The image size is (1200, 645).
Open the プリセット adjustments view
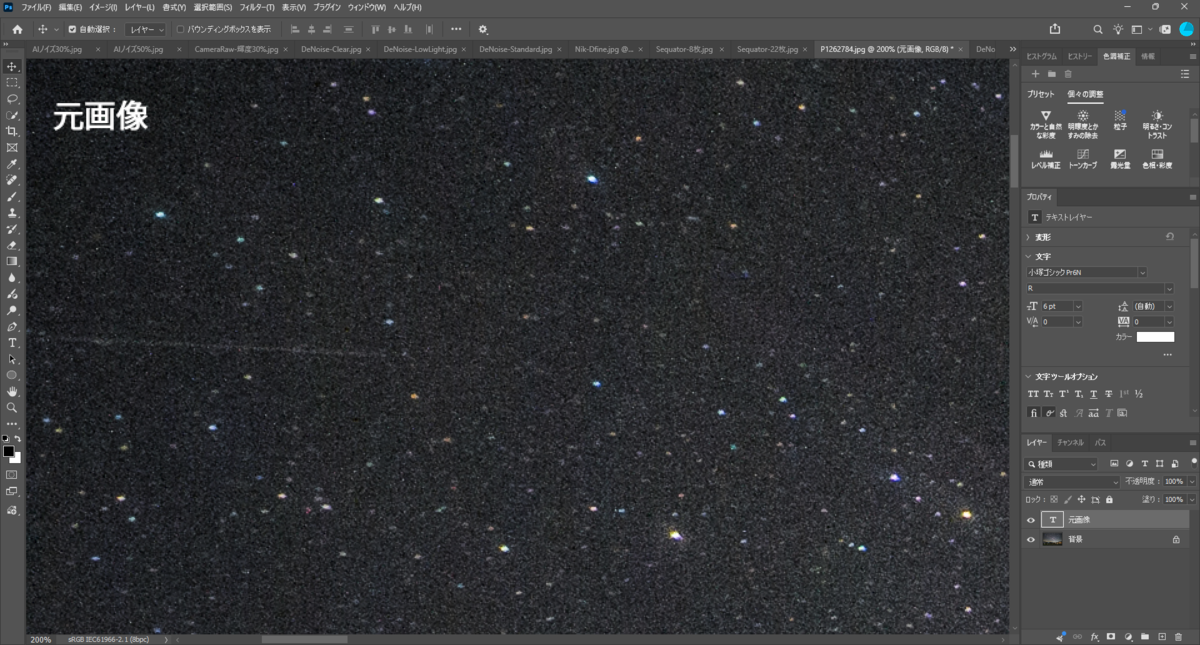tap(1041, 94)
